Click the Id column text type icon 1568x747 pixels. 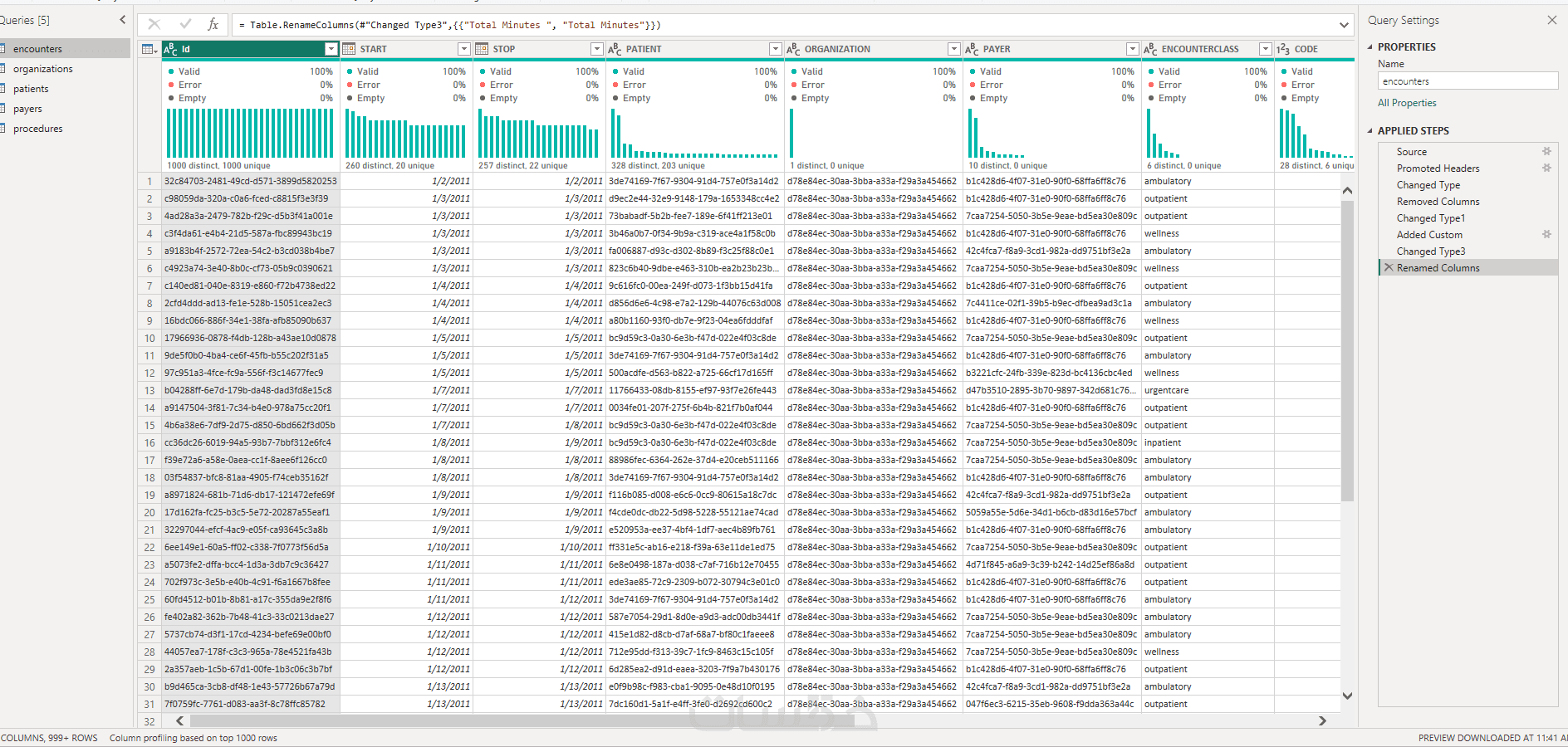[x=170, y=49]
